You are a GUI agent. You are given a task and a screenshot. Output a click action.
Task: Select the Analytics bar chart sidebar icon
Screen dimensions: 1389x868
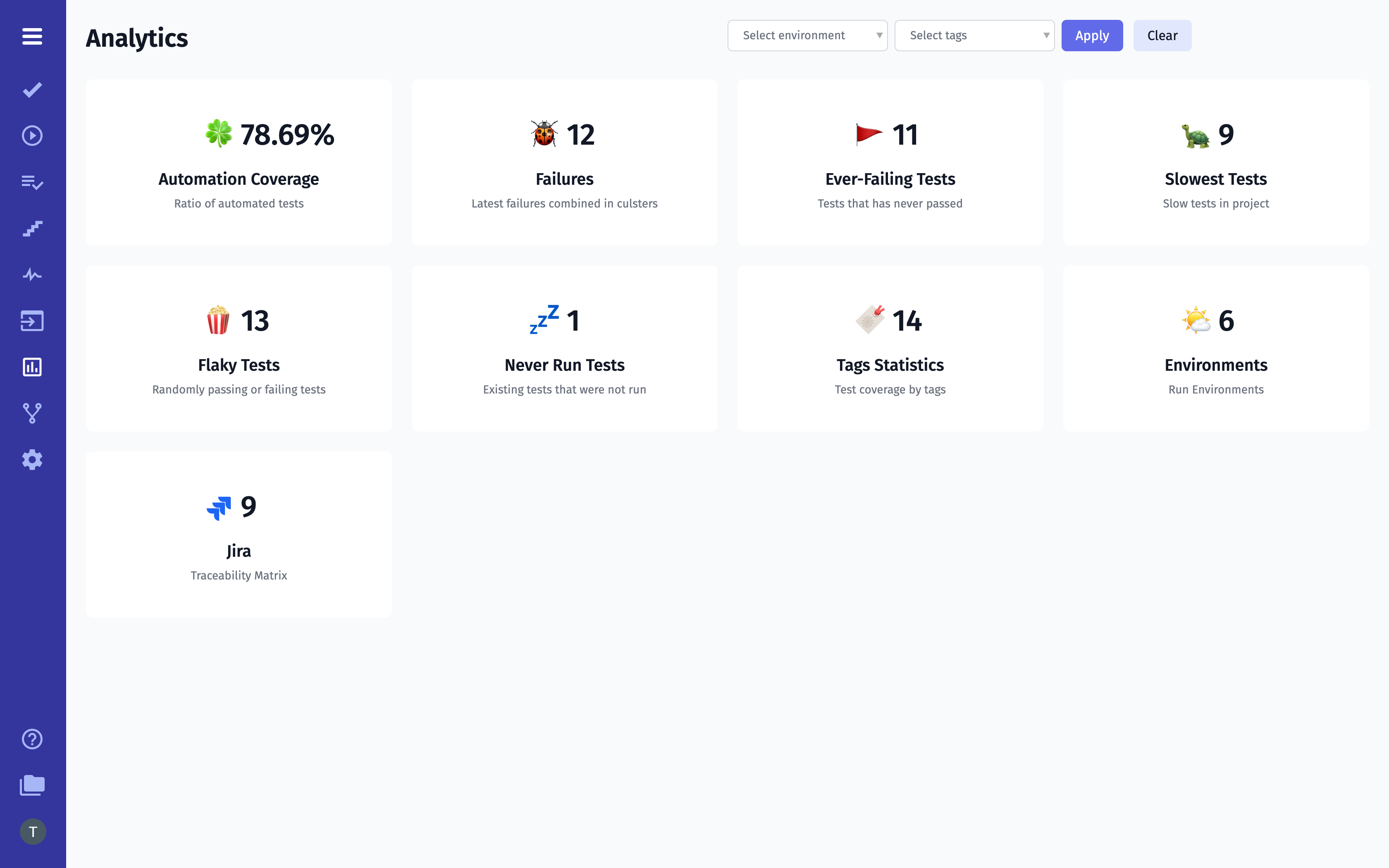click(x=32, y=367)
